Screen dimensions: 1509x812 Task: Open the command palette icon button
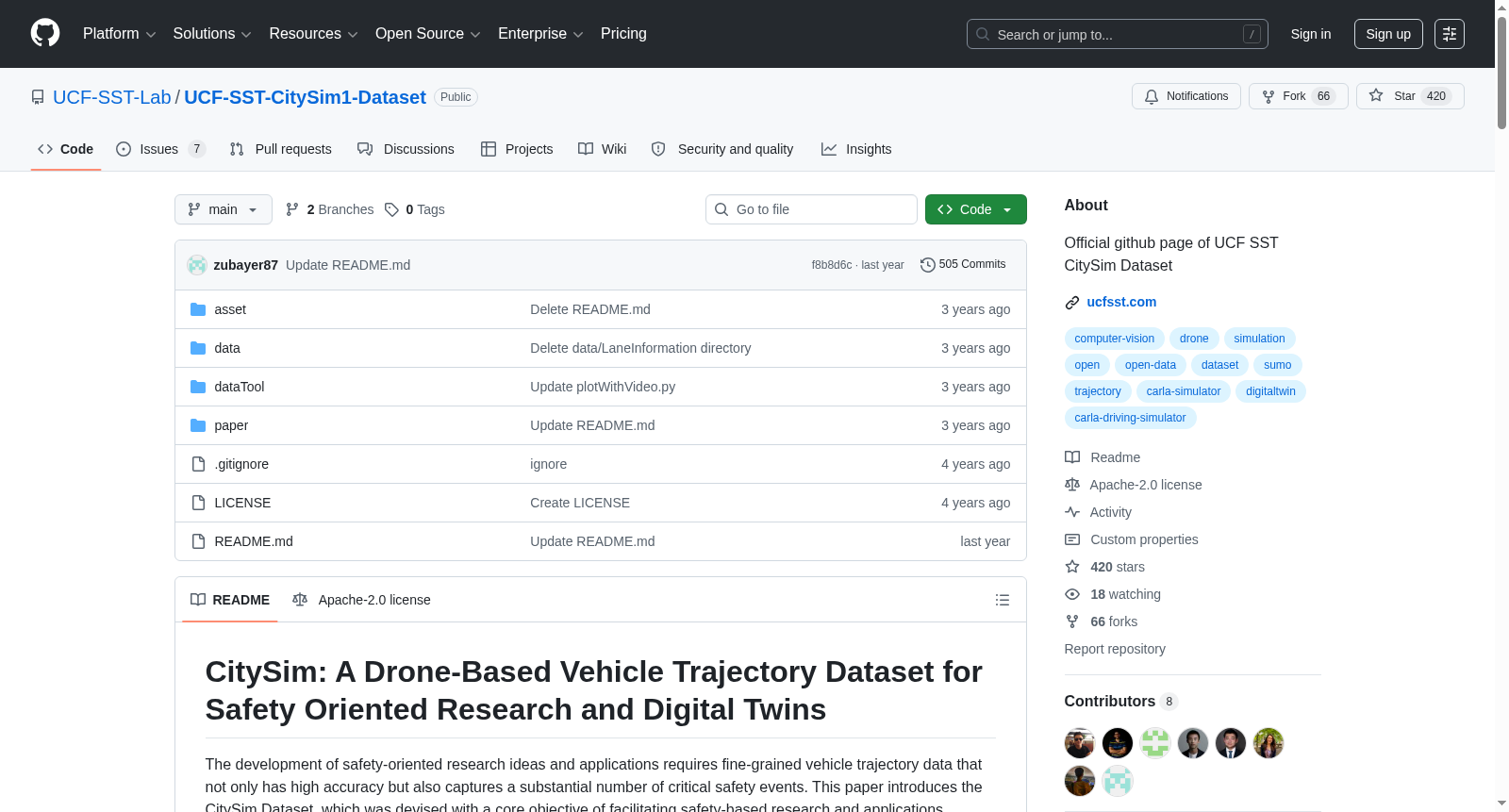click(x=1450, y=34)
